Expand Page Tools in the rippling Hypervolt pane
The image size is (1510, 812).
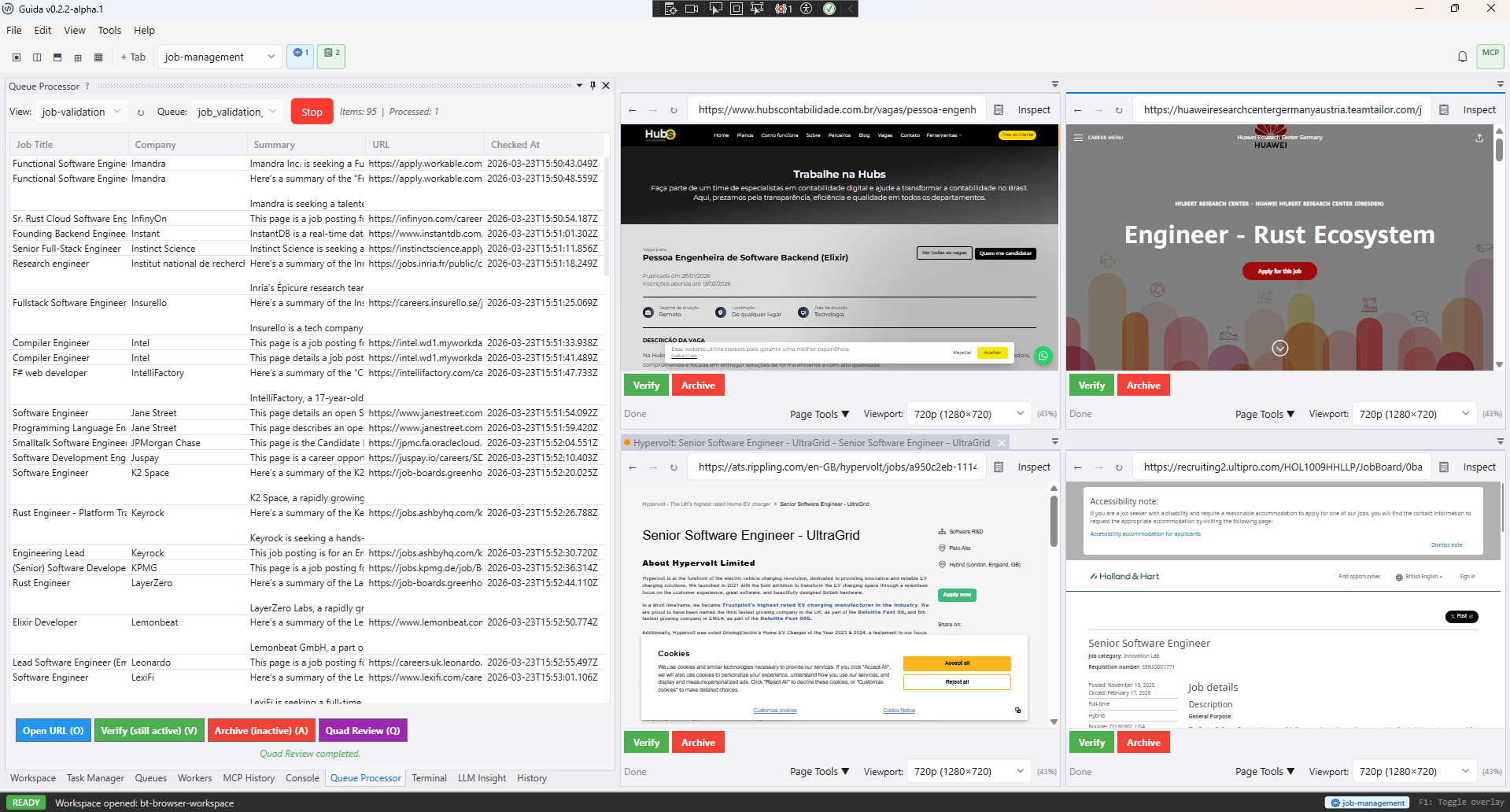pyautogui.click(x=819, y=771)
